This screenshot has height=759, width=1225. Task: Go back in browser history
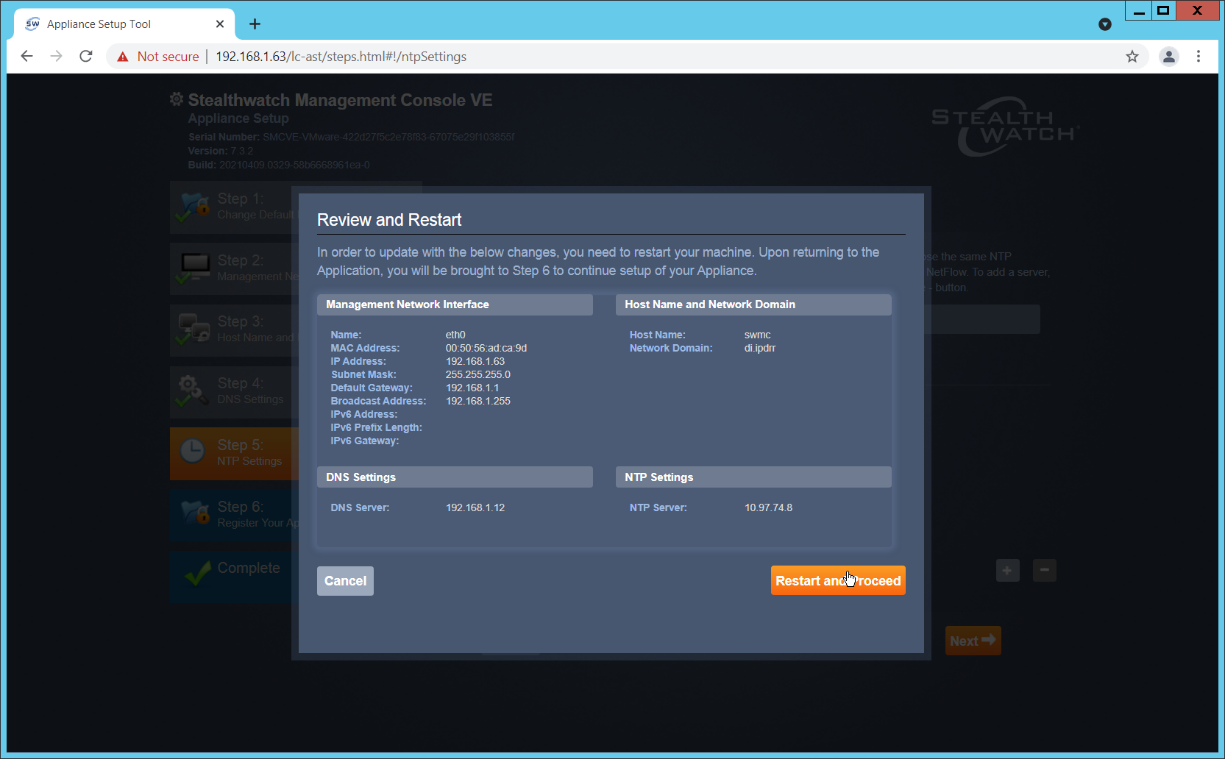27,57
